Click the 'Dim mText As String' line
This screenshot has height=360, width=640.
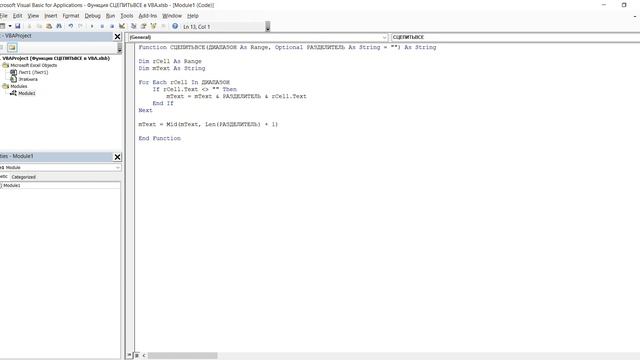pyautogui.click(x=172, y=68)
